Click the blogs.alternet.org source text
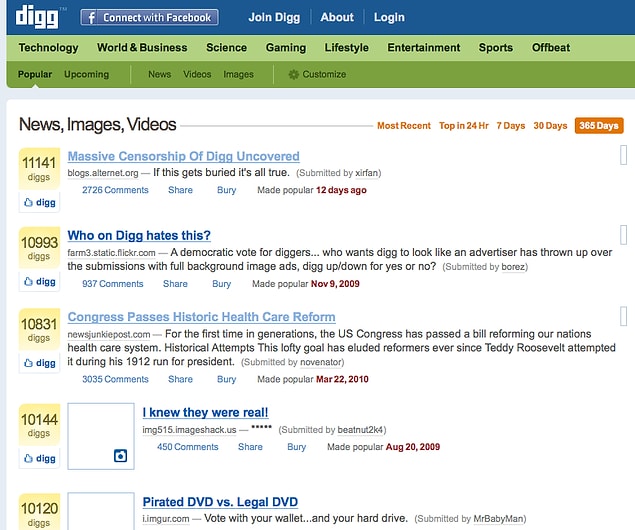The width and height of the screenshot is (635, 530). (x=103, y=173)
